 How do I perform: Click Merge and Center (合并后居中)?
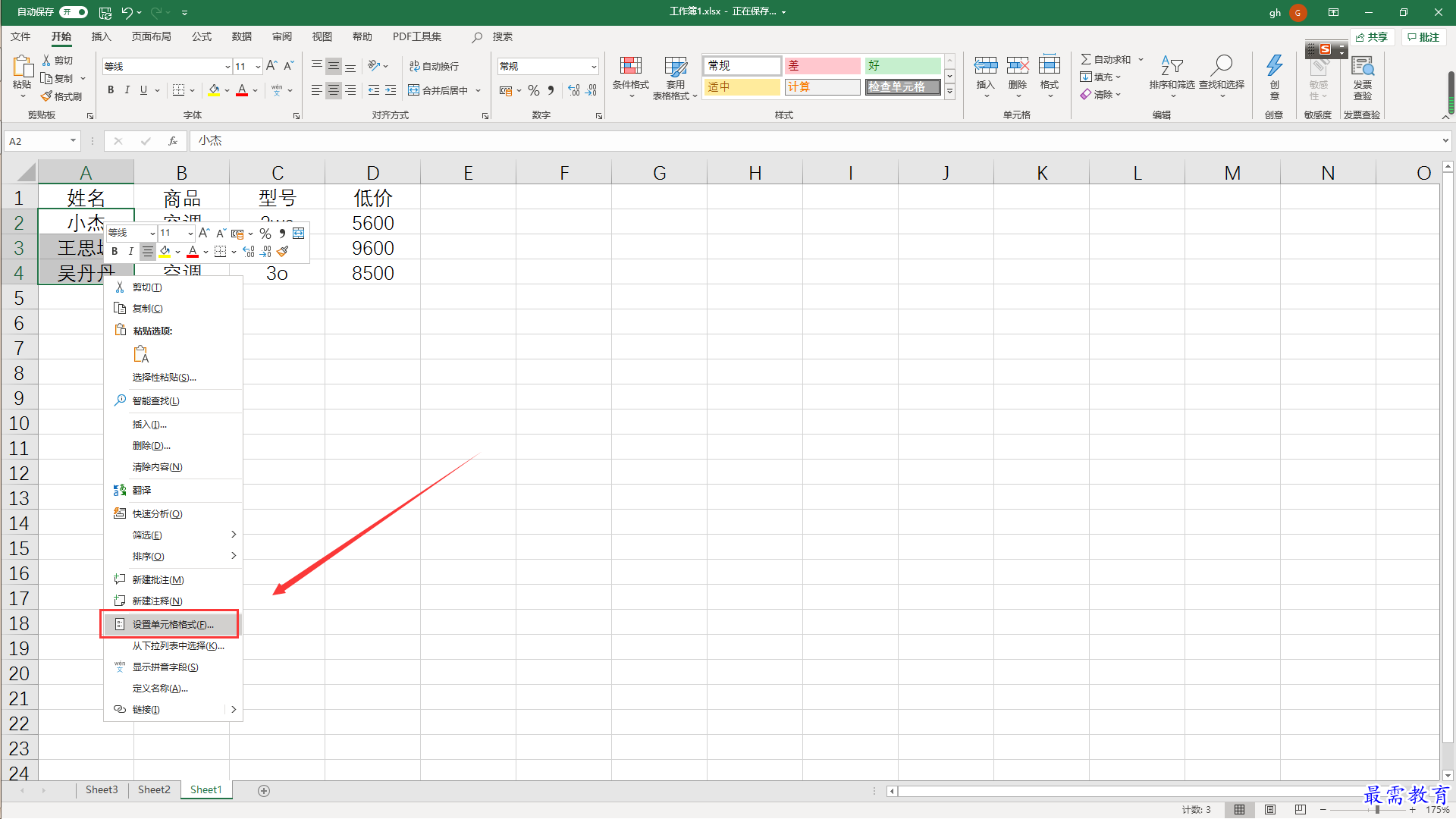pos(438,90)
